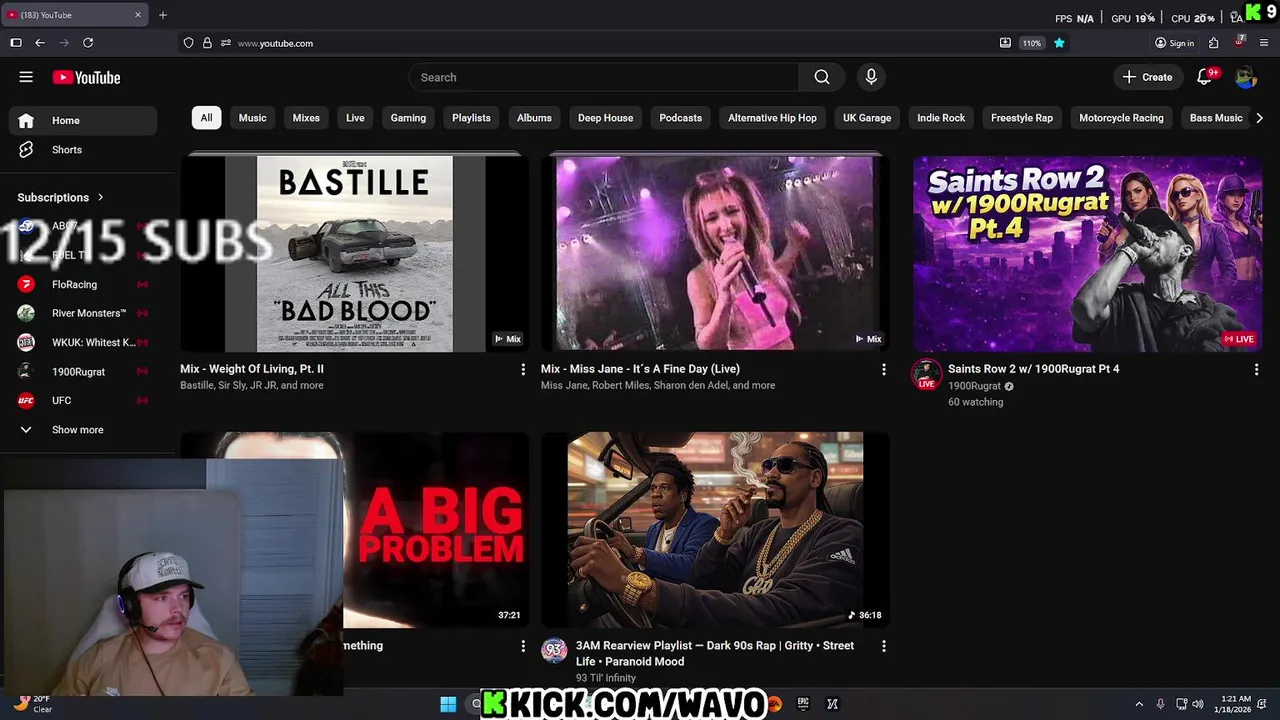This screenshot has width=1280, height=720.
Task: Click the taskbar volume icon
Action: coord(1198,704)
